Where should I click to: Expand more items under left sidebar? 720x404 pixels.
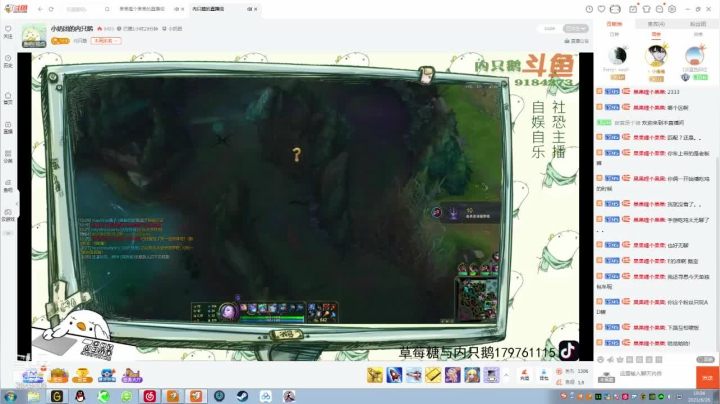[8, 233]
